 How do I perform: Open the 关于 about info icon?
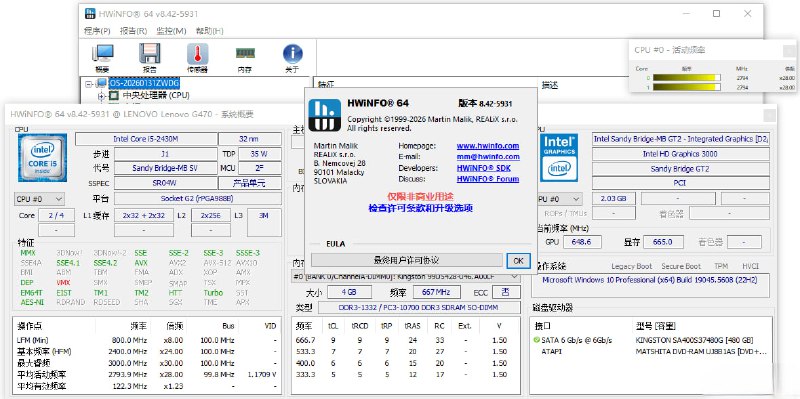292,54
